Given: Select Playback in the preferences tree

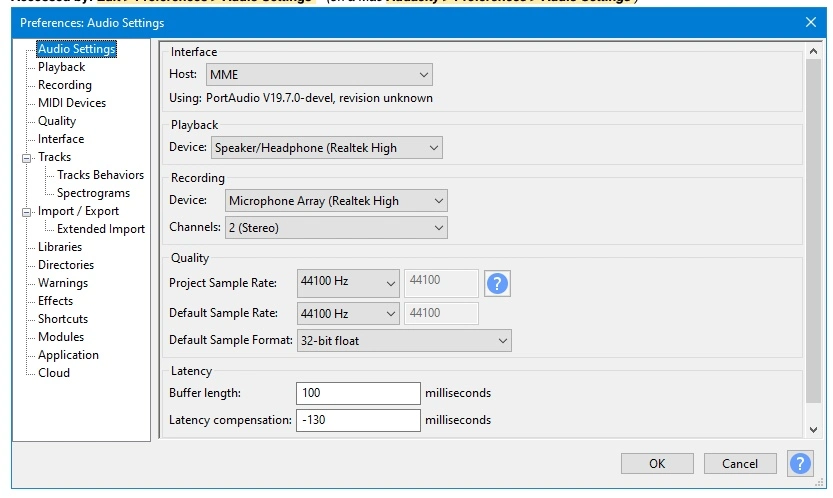Looking at the screenshot, I should tap(61, 67).
